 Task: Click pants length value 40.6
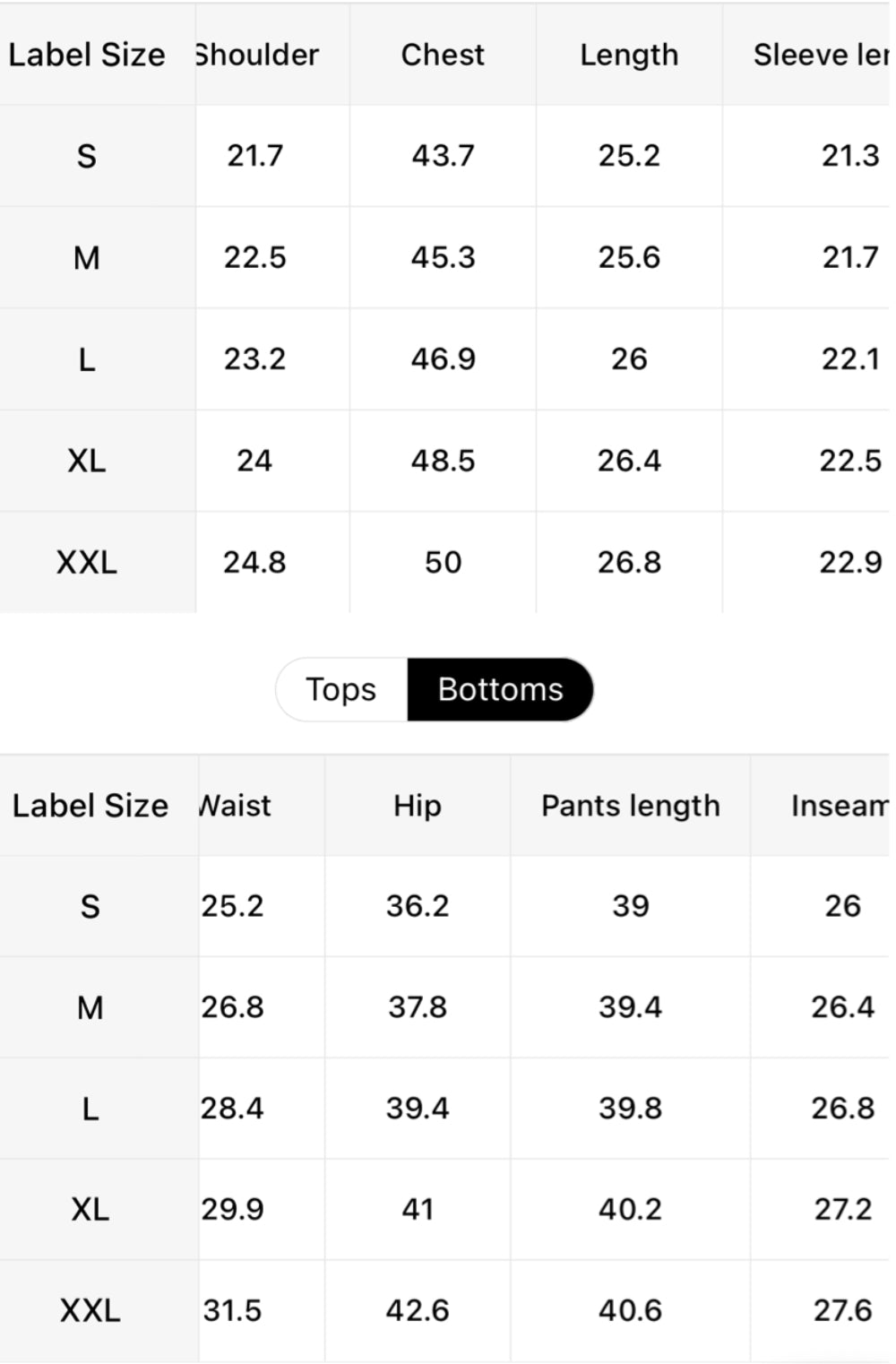(631, 1310)
